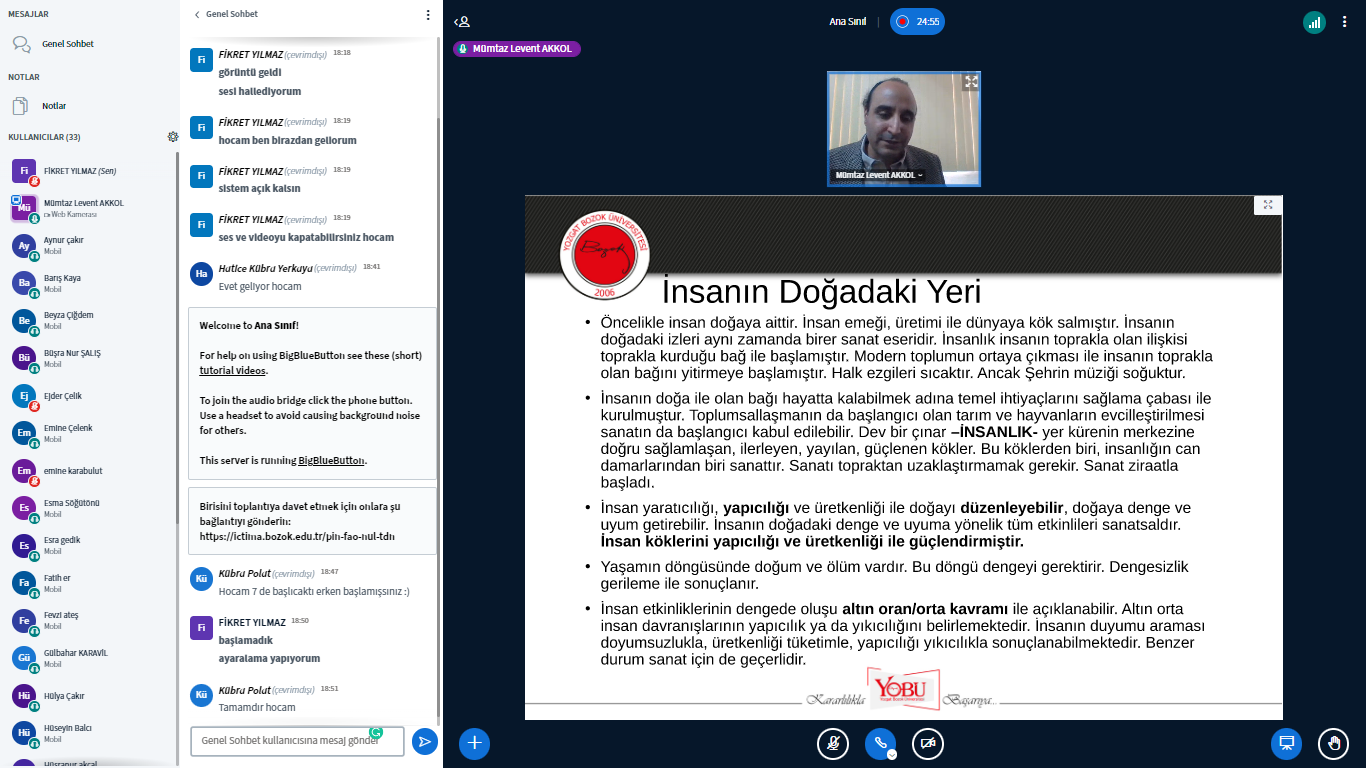Viewport: 1366px width, 768px height.
Task: Open the main options three-dot menu
Action: (x=1344, y=22)
